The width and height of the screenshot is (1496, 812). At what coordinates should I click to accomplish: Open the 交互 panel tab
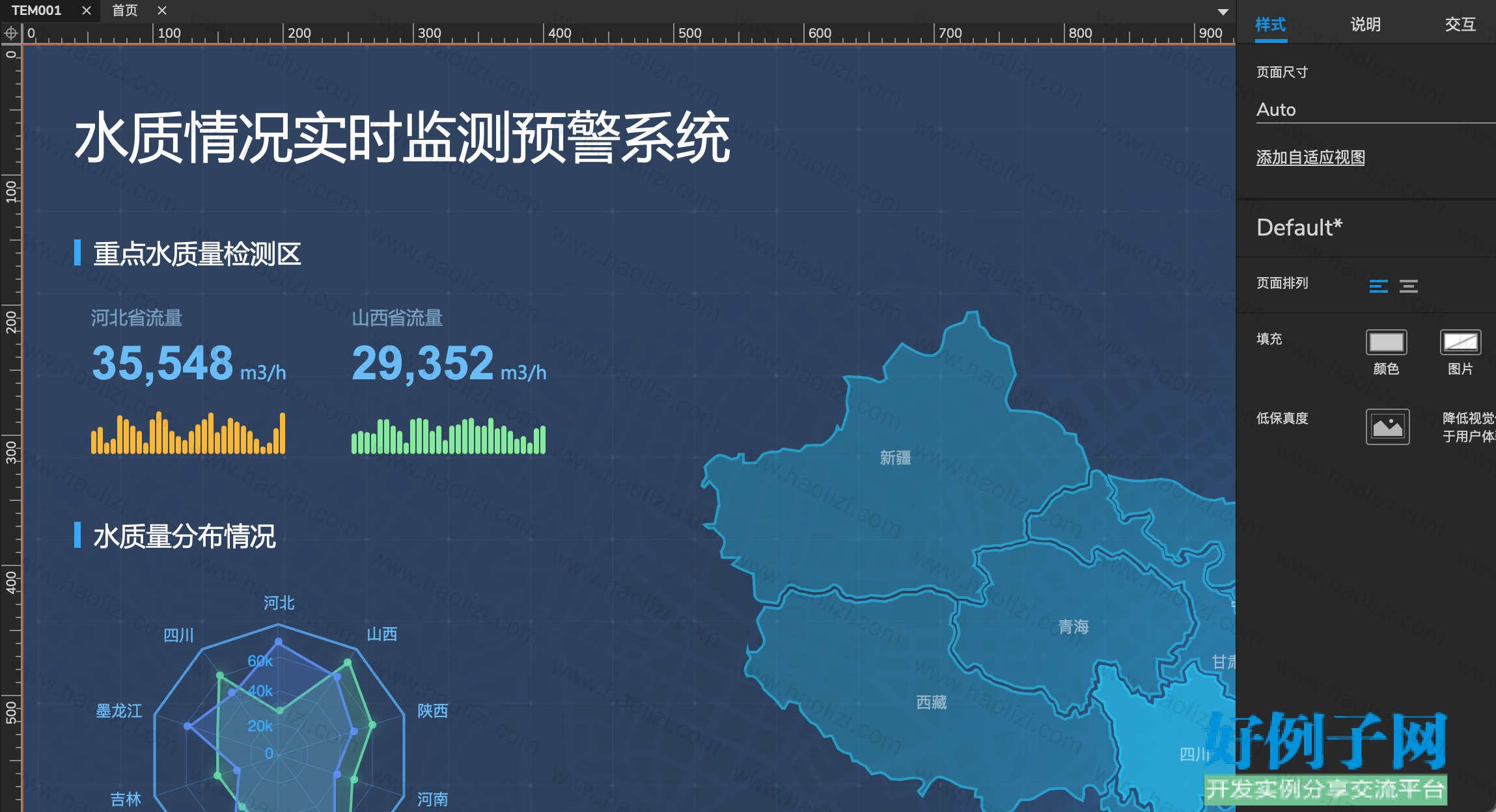pyautogui.click(x=1460, y=25)
